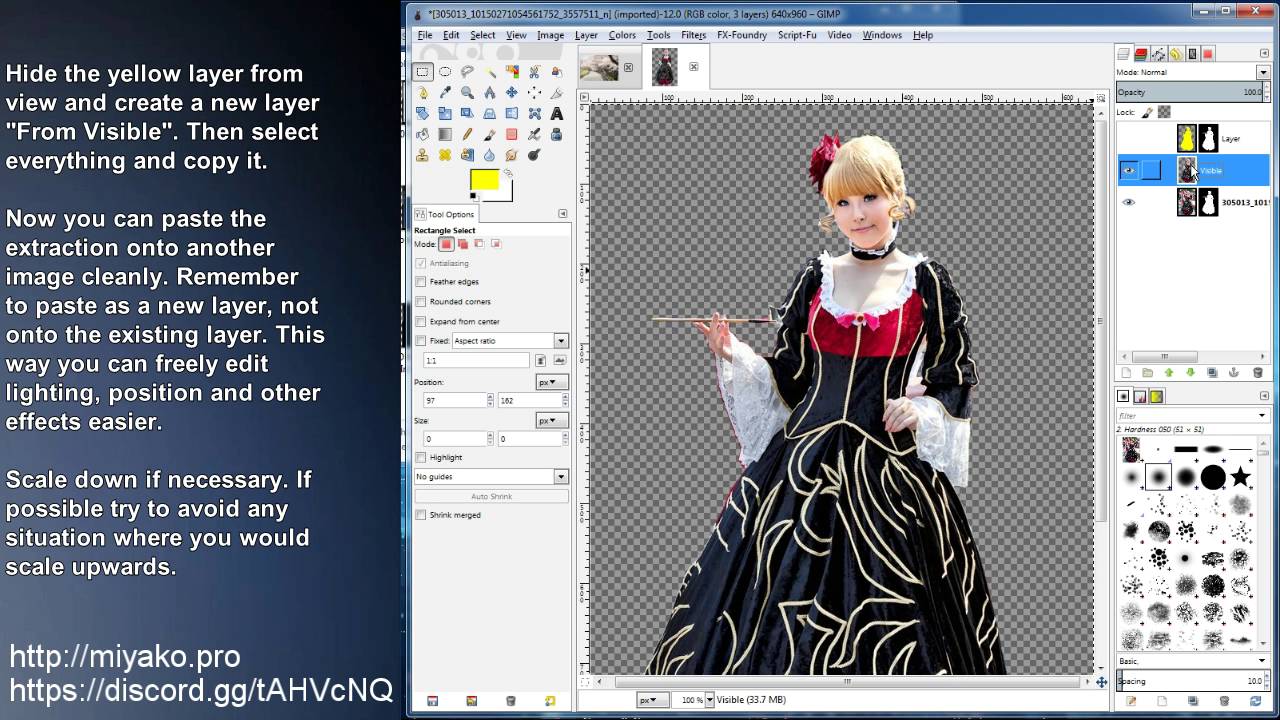Open the Select menu

pos(482,35)
